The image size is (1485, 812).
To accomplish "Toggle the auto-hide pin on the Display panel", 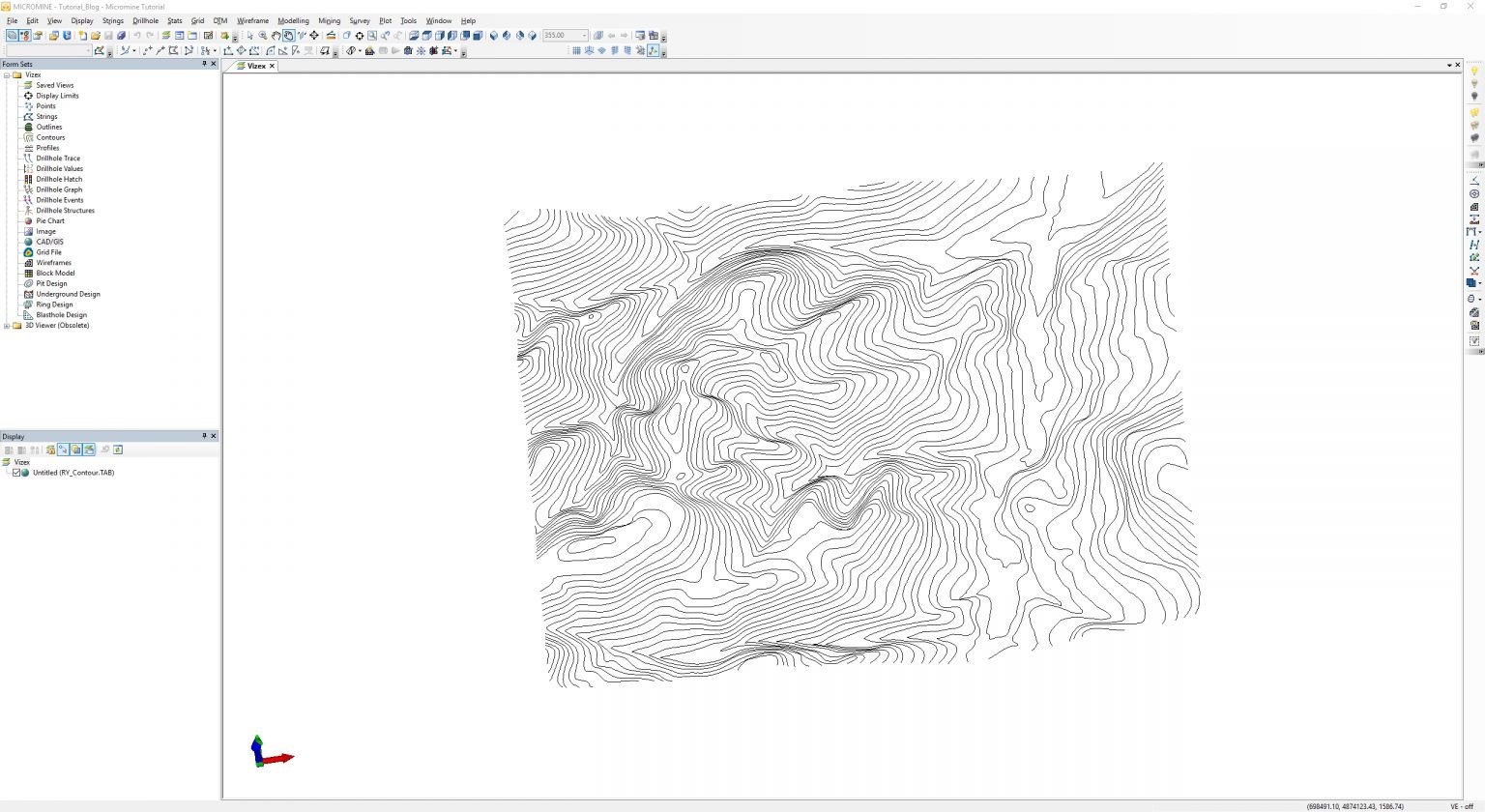I will (204, 436).
